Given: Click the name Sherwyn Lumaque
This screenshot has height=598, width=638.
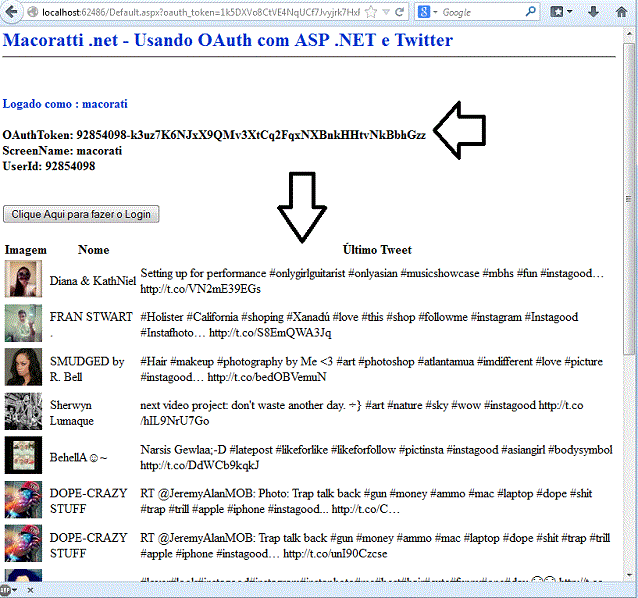Looking at the screenshot, I should click(72, 413).
